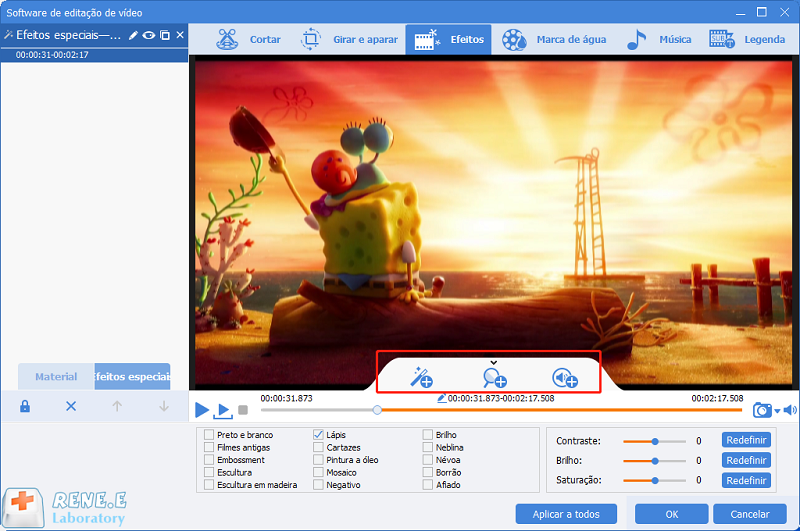
Task: Enable the Mosaico checkbox
Action: point(318,472)
